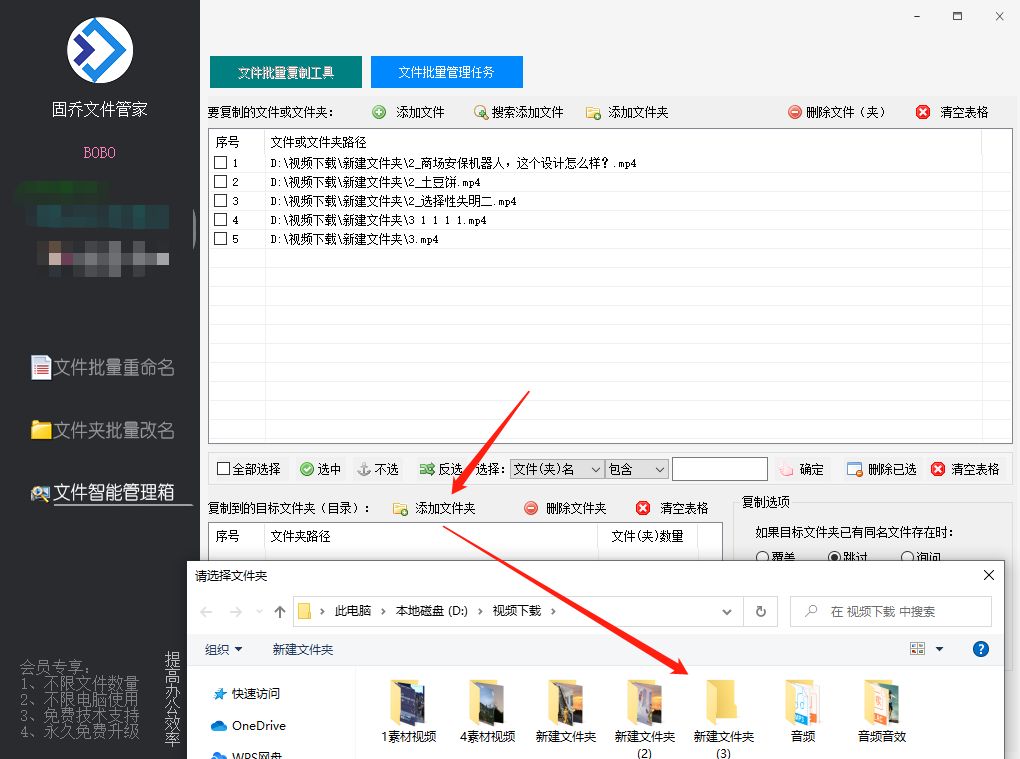Click target 添加文件夹 folder icon

pos(400,509)
